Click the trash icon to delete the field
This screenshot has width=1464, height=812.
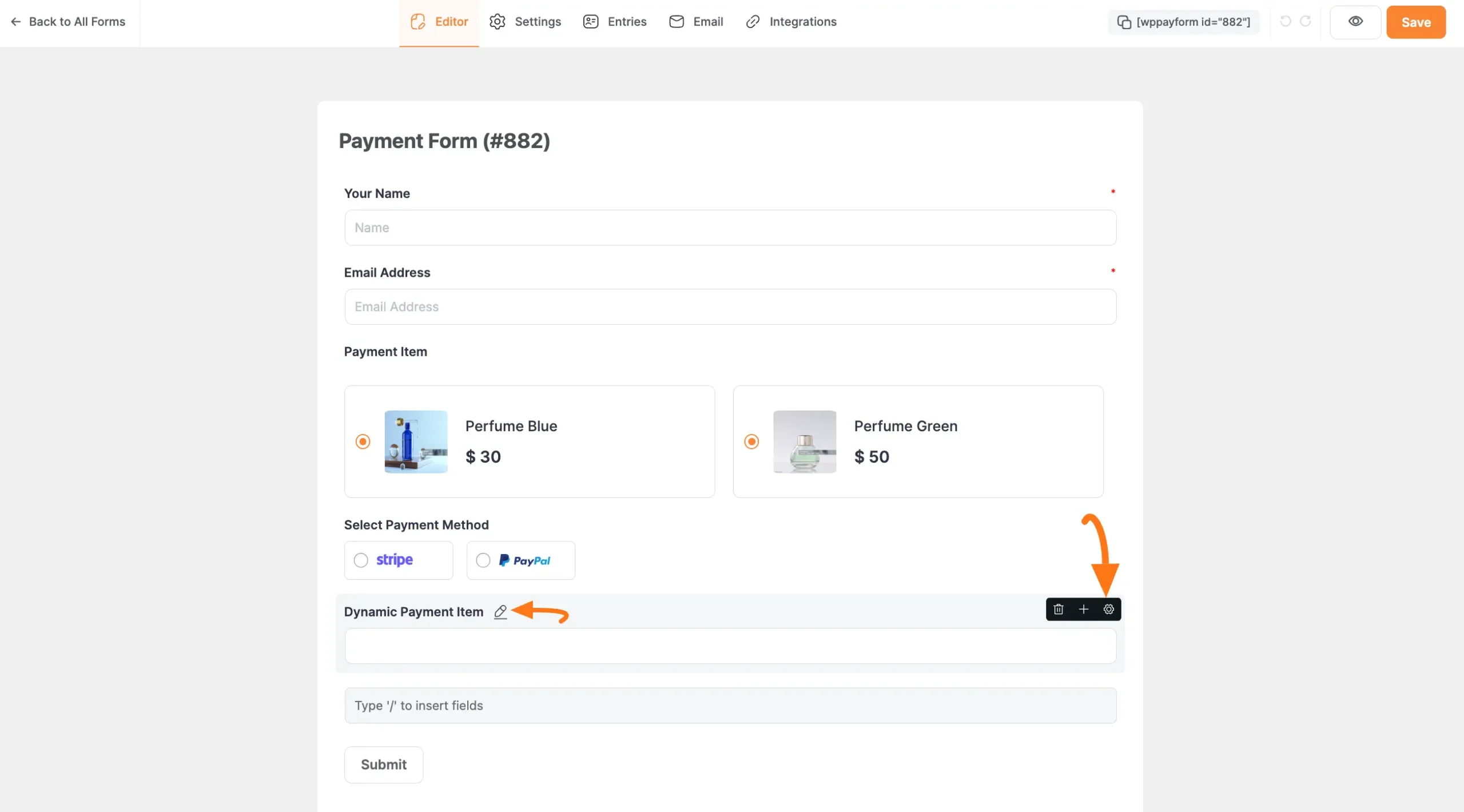click(1059, 609)
